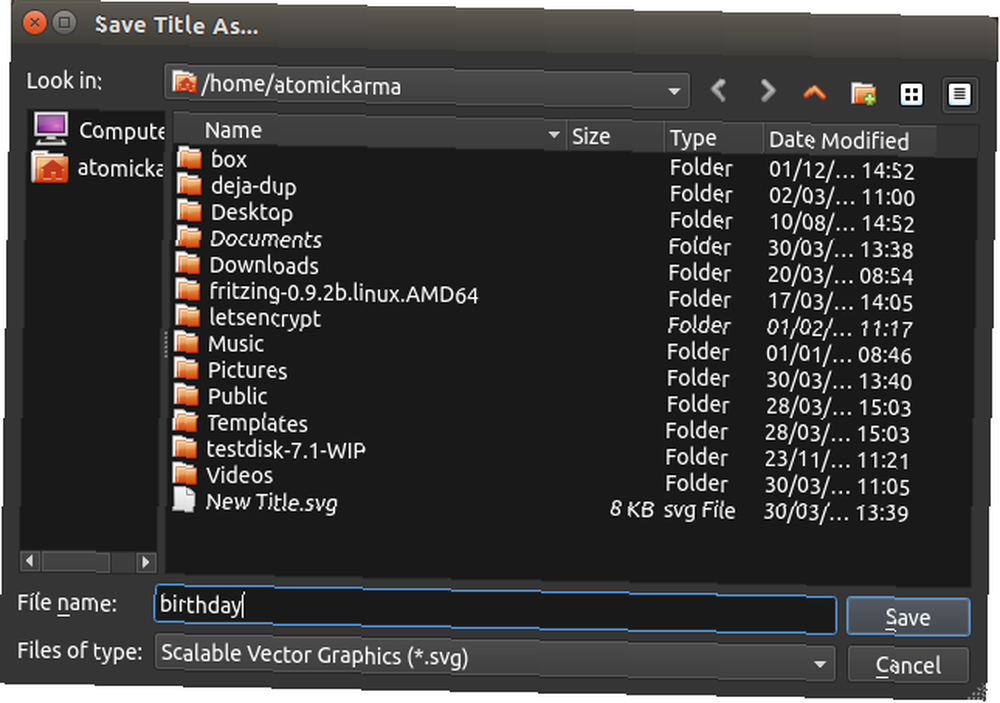Click the '23/11/… 11:21' date cell
Image resolution: width=1000 pixels, height=703 pixels.
(x=837, y=459)
